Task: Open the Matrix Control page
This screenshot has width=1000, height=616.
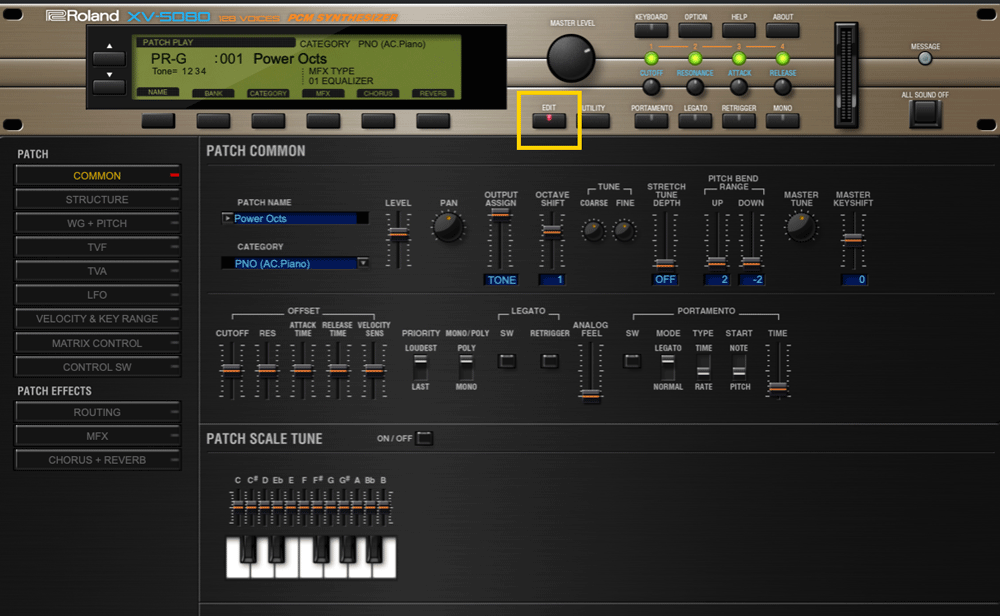Action: [x=98, y=343]
